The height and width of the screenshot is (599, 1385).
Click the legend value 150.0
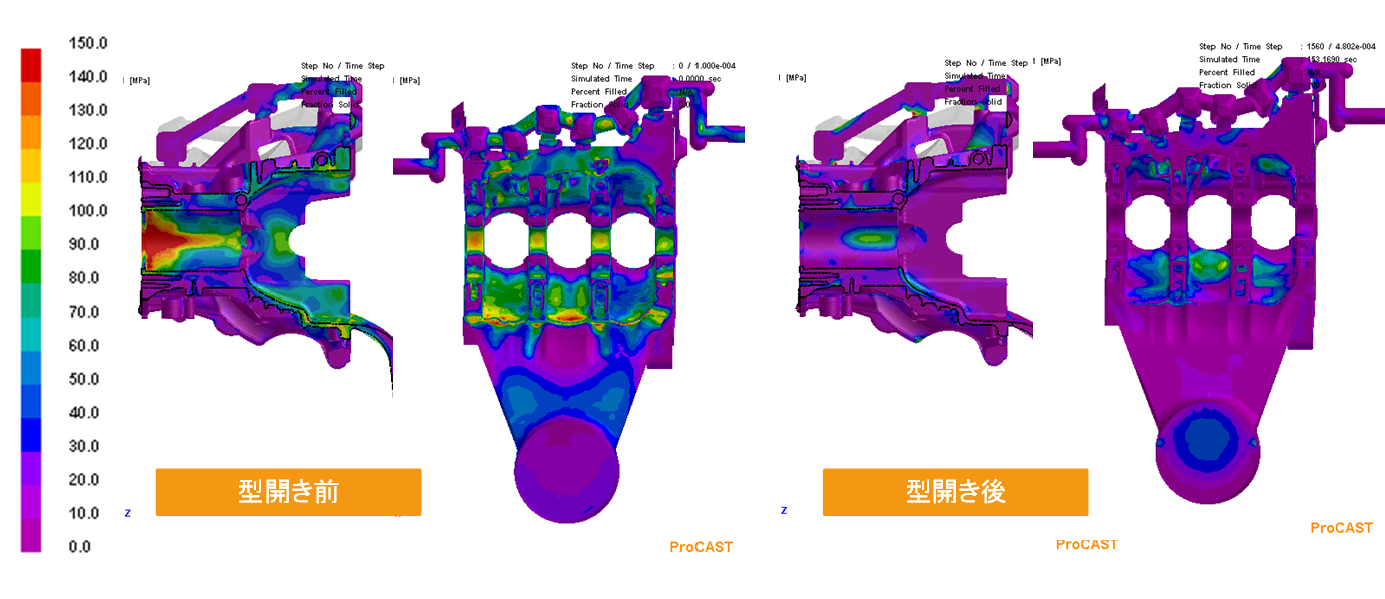pyautogui.click(x=88, y=43)
